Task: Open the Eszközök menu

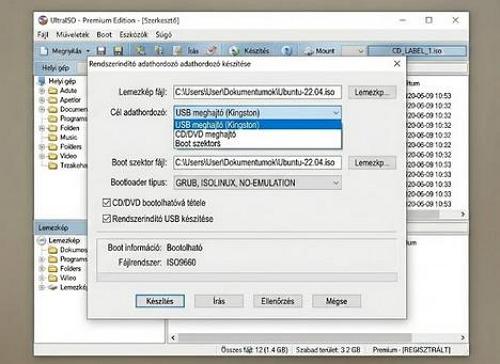Action: (133, 35)
